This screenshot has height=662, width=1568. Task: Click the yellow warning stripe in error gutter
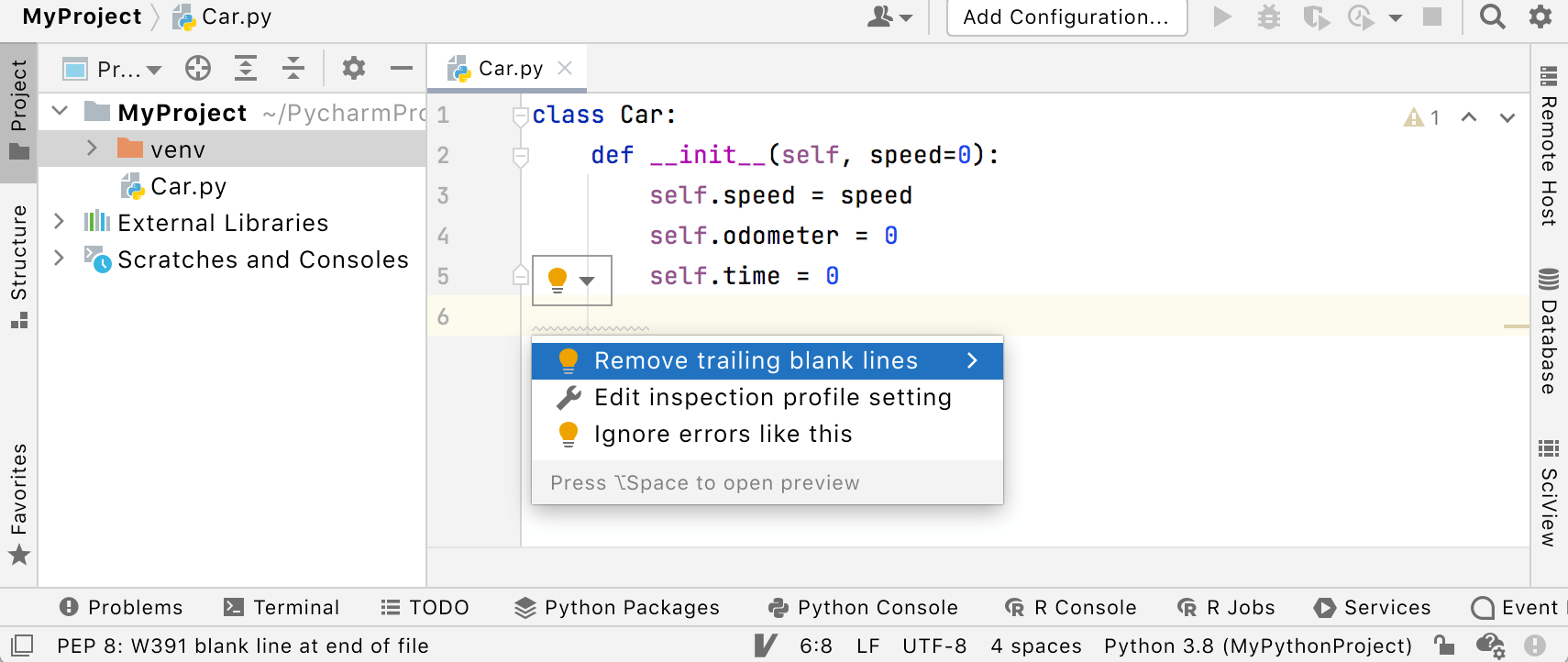1516,325
